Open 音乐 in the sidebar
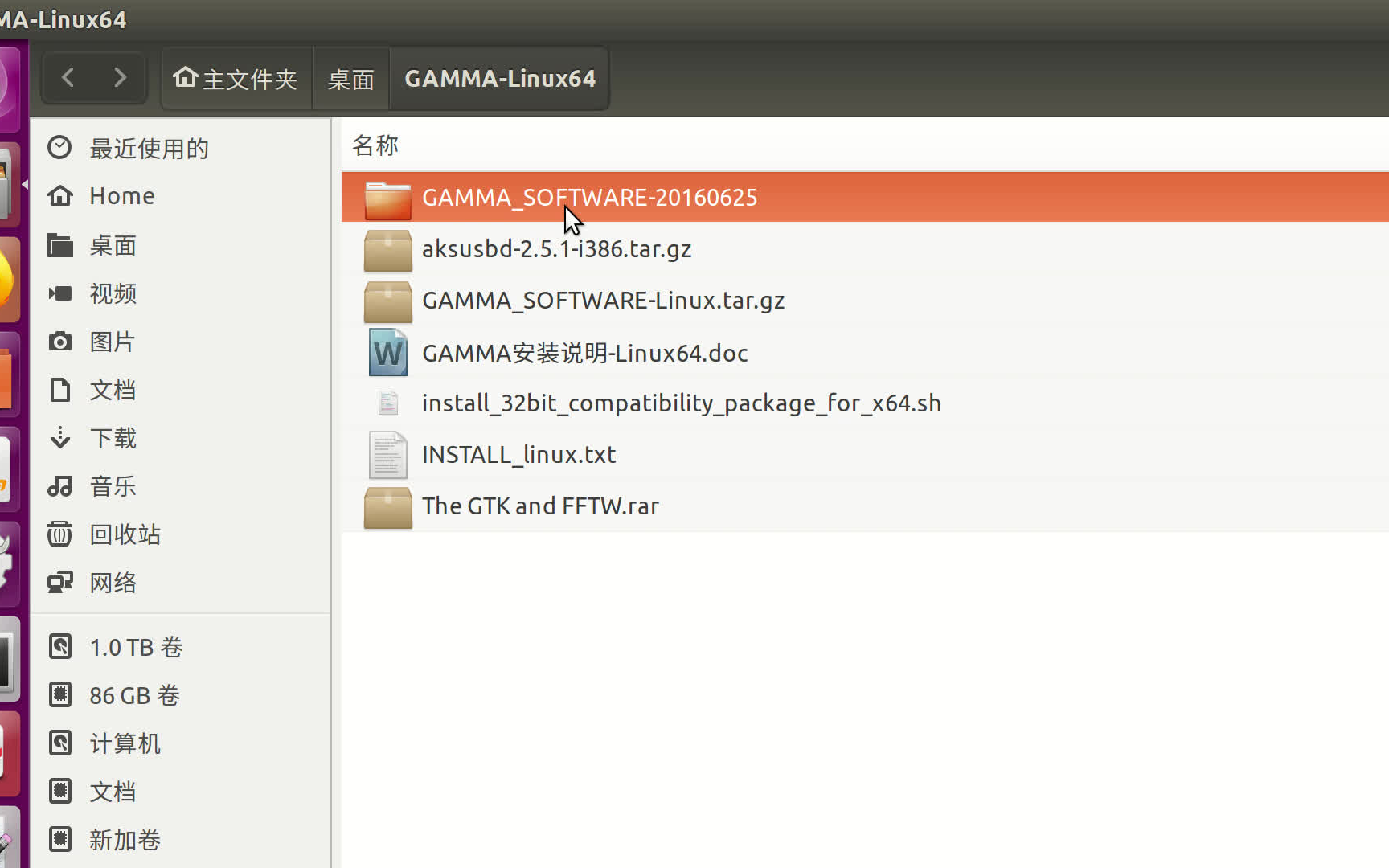 113,486
